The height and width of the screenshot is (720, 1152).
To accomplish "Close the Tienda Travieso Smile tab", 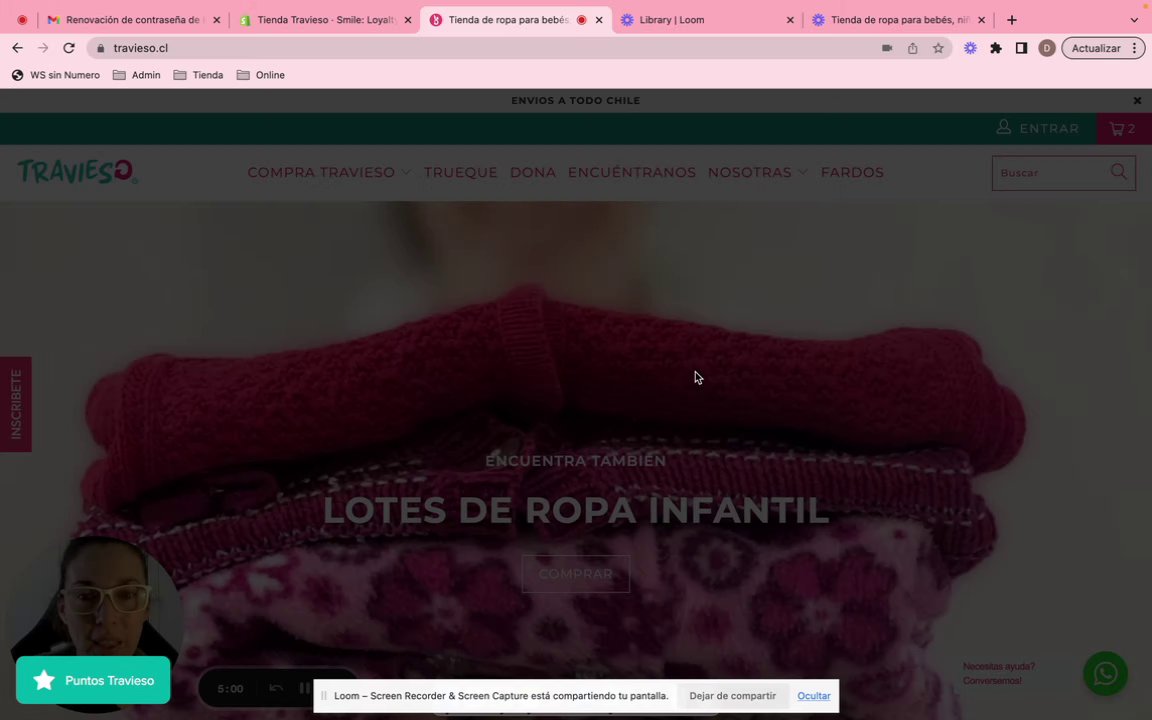I will [408, 20].
